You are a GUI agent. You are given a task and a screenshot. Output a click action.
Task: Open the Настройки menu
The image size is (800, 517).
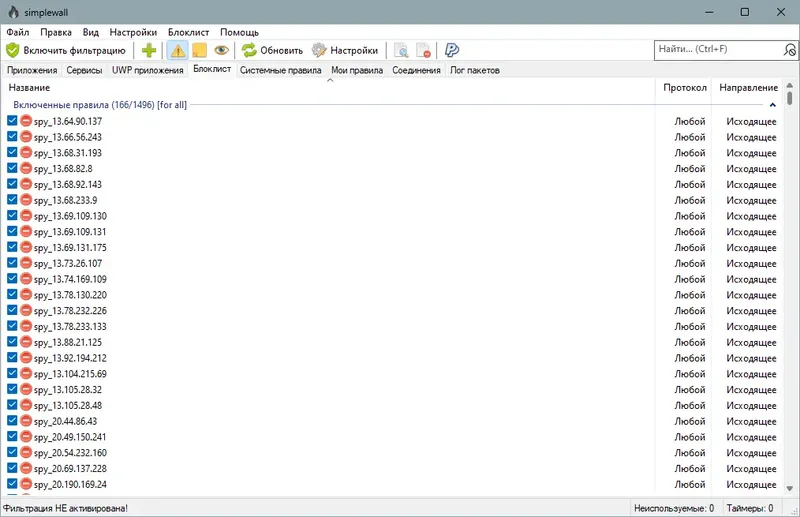pos(133,32)
